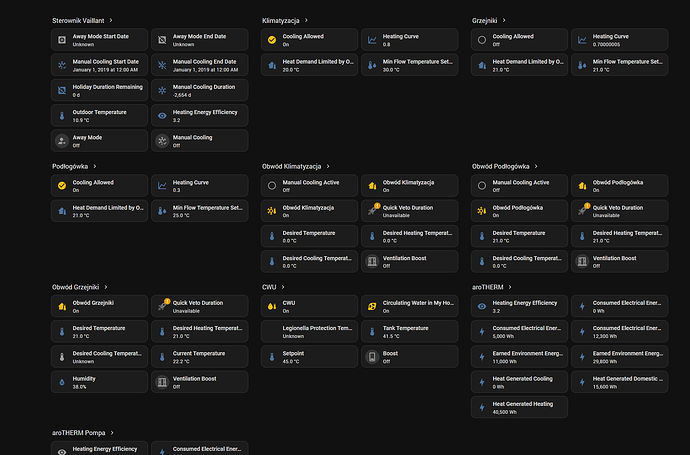Expand the Podłogówka section chevron

pyautogui.click(x=95, y=165)
